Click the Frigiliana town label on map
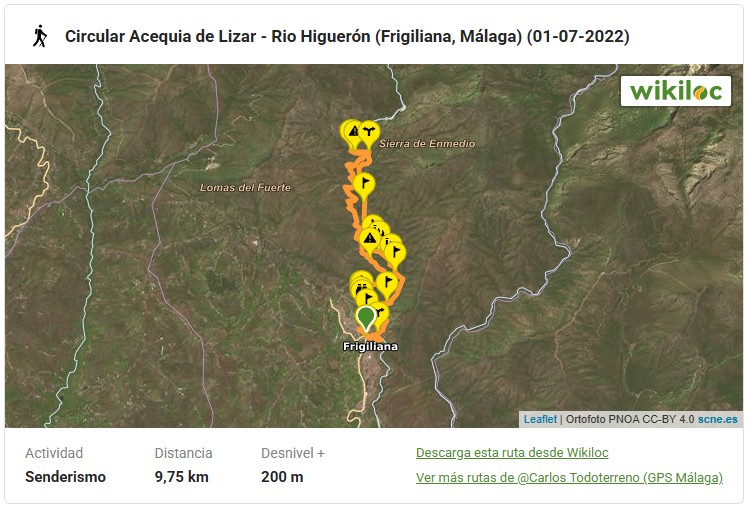747x505 pixels. pos(370,347)
